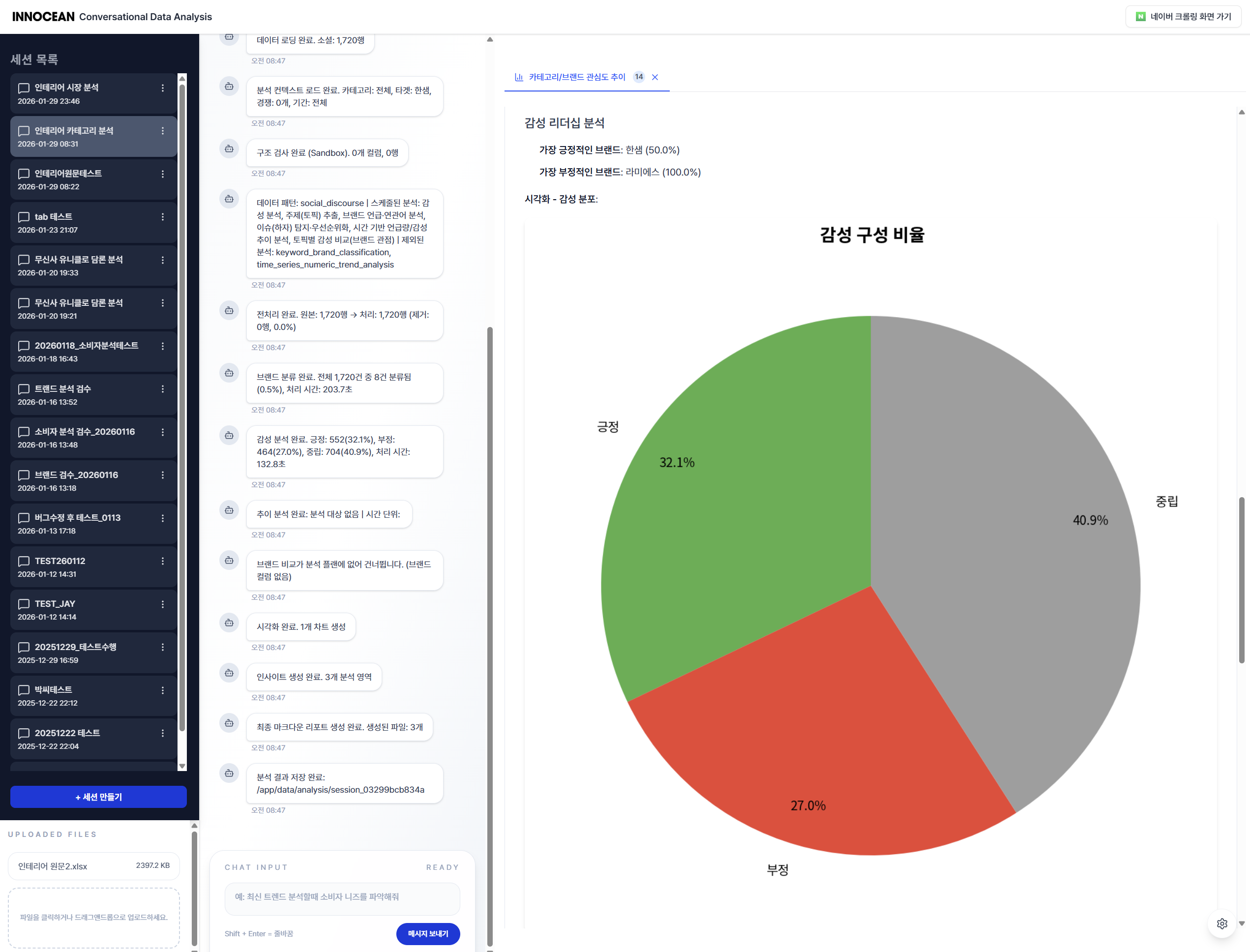Click chart icon on 카테고리/브랜드 관심도 추이 tab
The image size is (1250, 952).
518,77
